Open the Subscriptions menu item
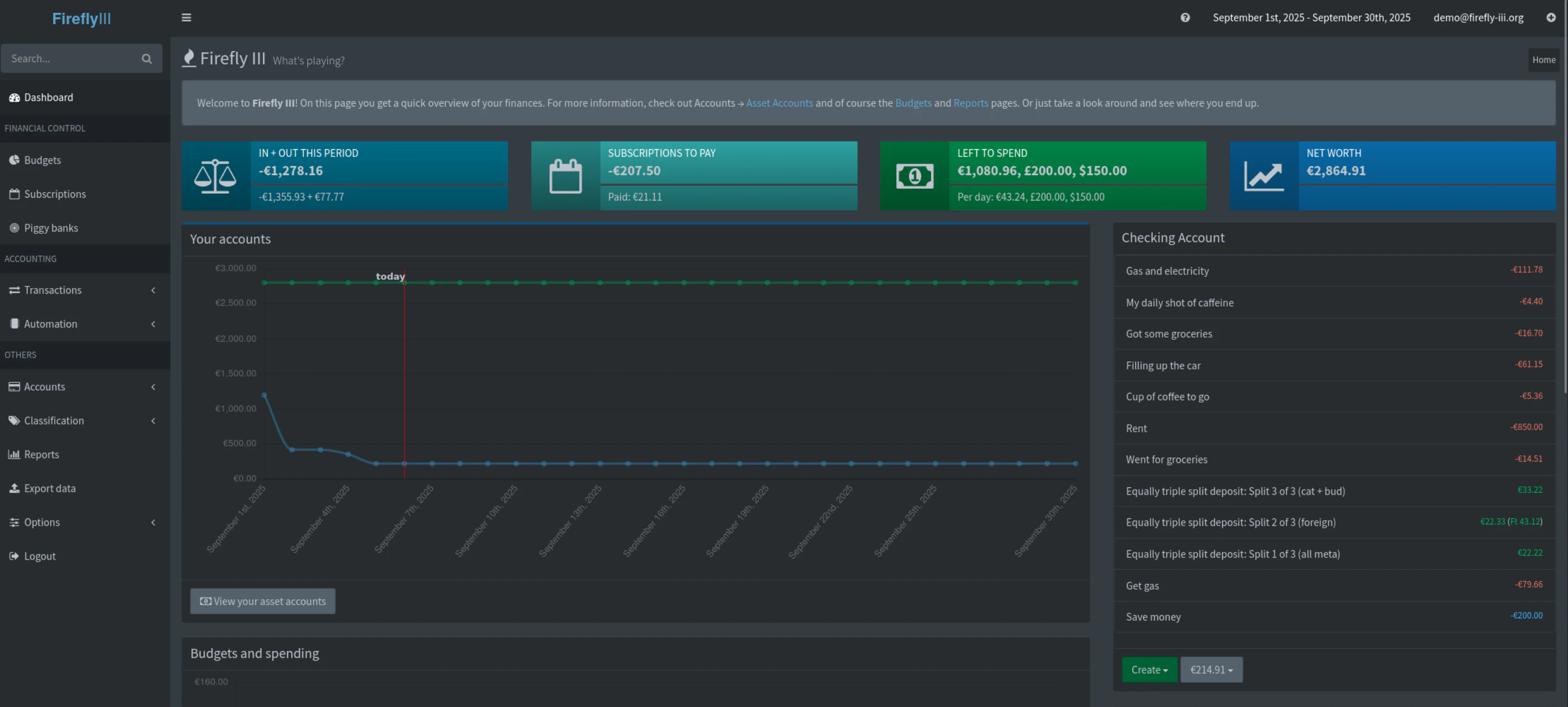Screen dimensions: 1568x707 click(85, 194)
